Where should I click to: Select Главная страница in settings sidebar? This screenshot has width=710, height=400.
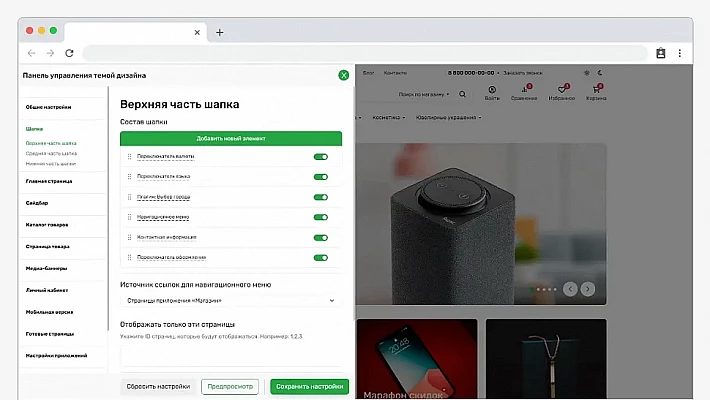point(49,181)
